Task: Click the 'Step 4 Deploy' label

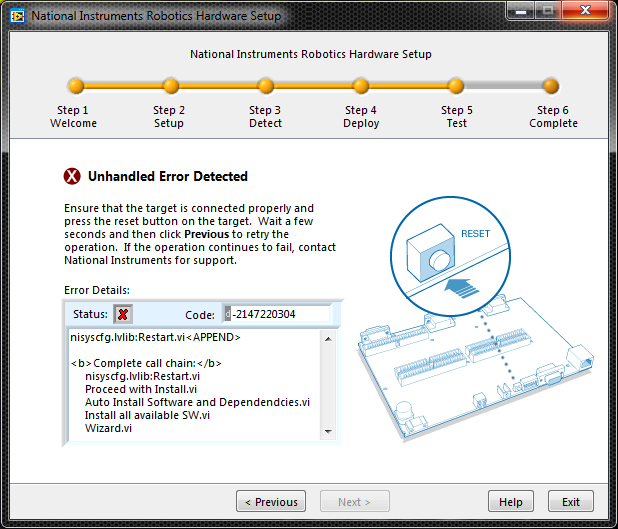Action: coord(361,117)
